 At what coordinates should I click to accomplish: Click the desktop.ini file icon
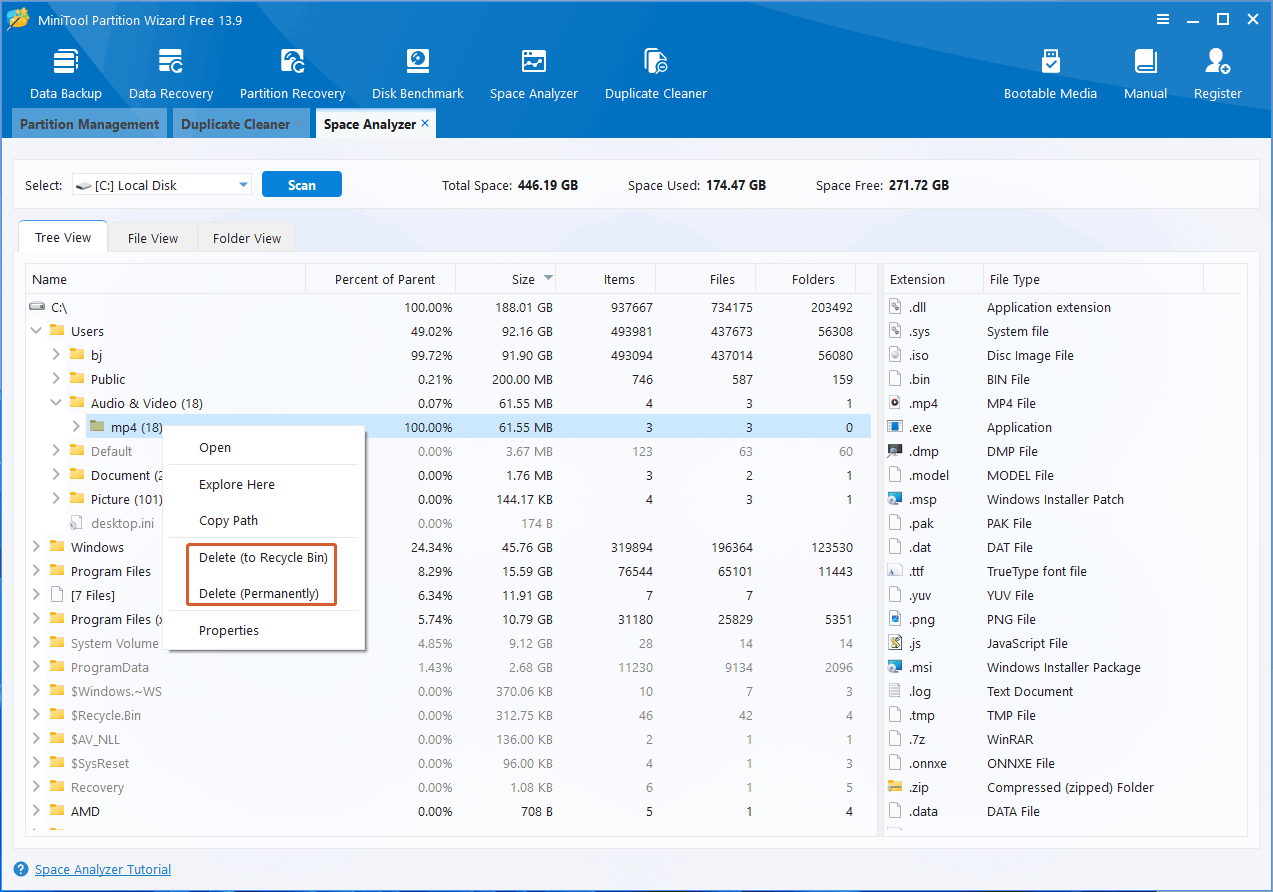[77, 523]
